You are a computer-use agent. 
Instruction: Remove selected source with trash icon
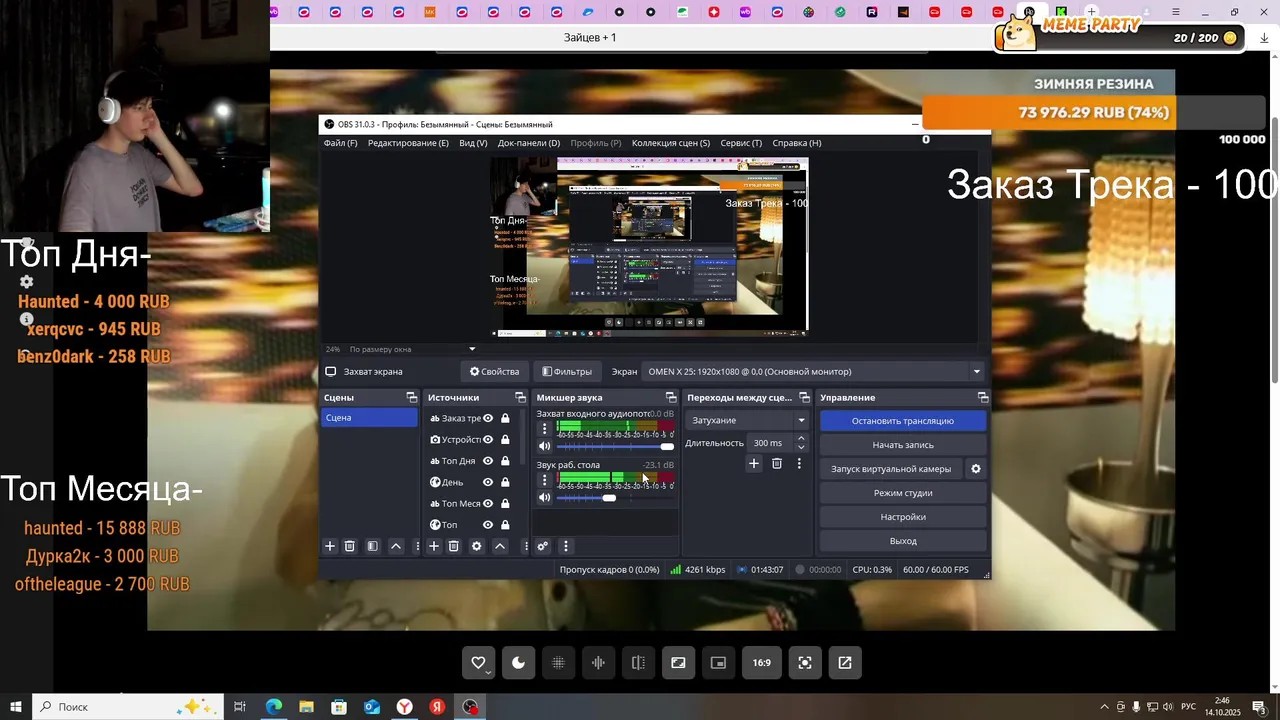(x=453, y=546)
